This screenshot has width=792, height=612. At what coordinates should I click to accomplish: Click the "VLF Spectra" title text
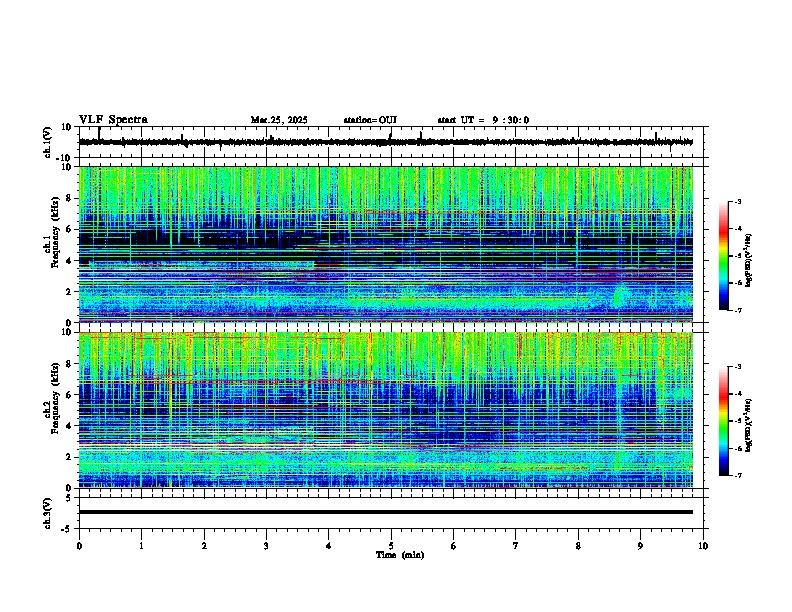(x=113, y=120)
